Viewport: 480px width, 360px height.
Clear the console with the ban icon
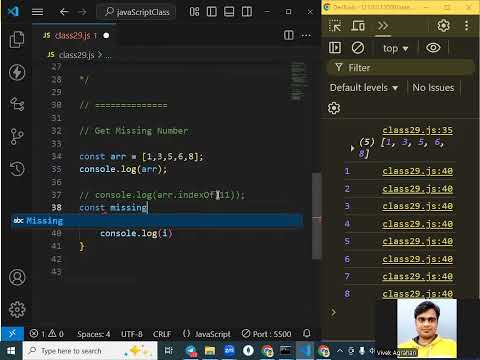click(358, 48)
